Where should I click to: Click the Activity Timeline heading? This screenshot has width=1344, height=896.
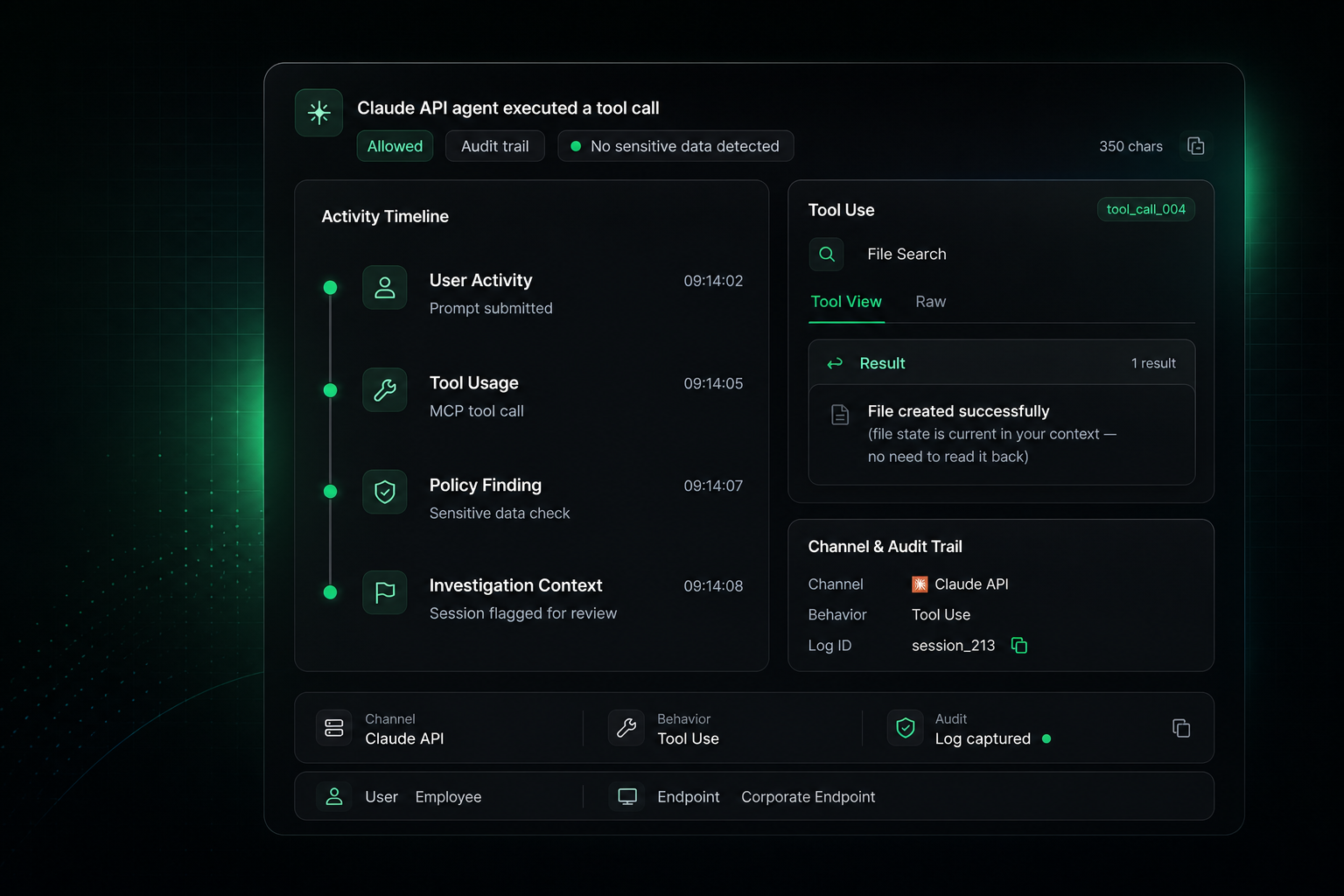pos(385,216)
